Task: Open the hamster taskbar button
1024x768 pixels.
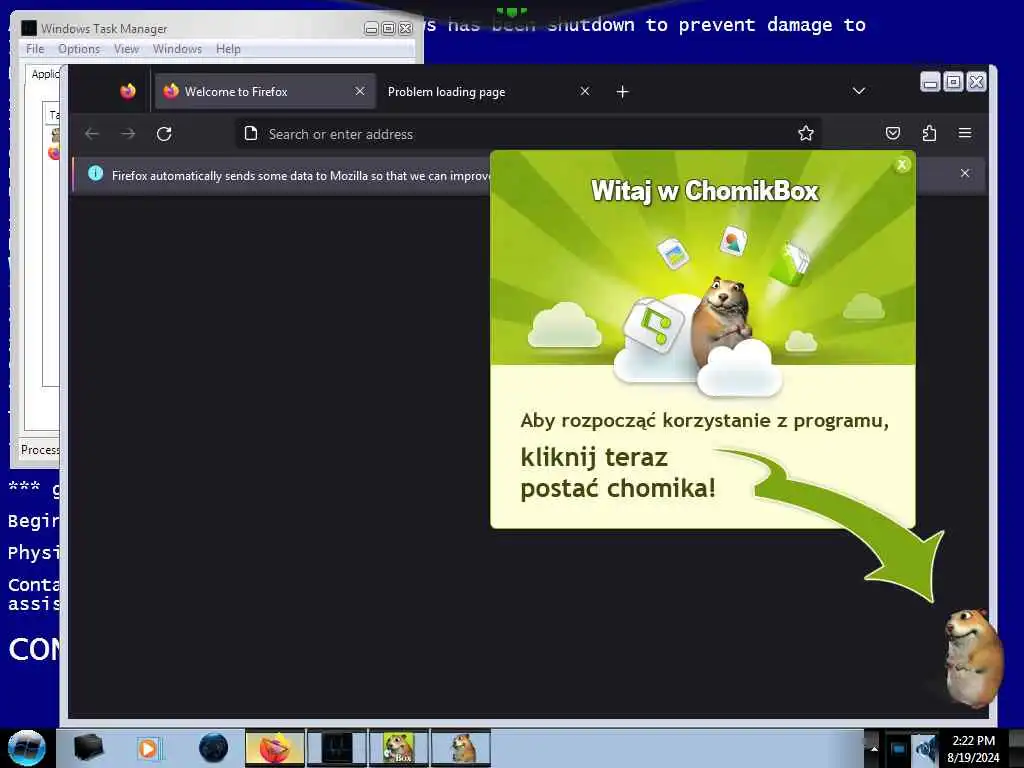Action: coord(461,748)
